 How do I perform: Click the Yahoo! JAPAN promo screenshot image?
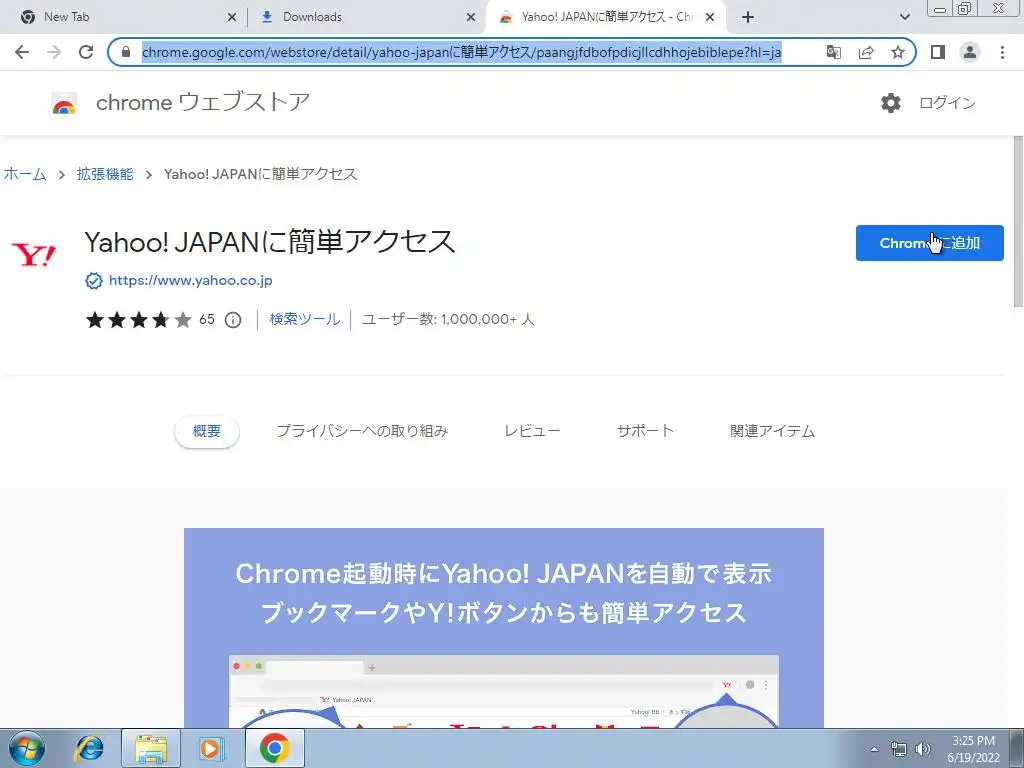point(504,628)
